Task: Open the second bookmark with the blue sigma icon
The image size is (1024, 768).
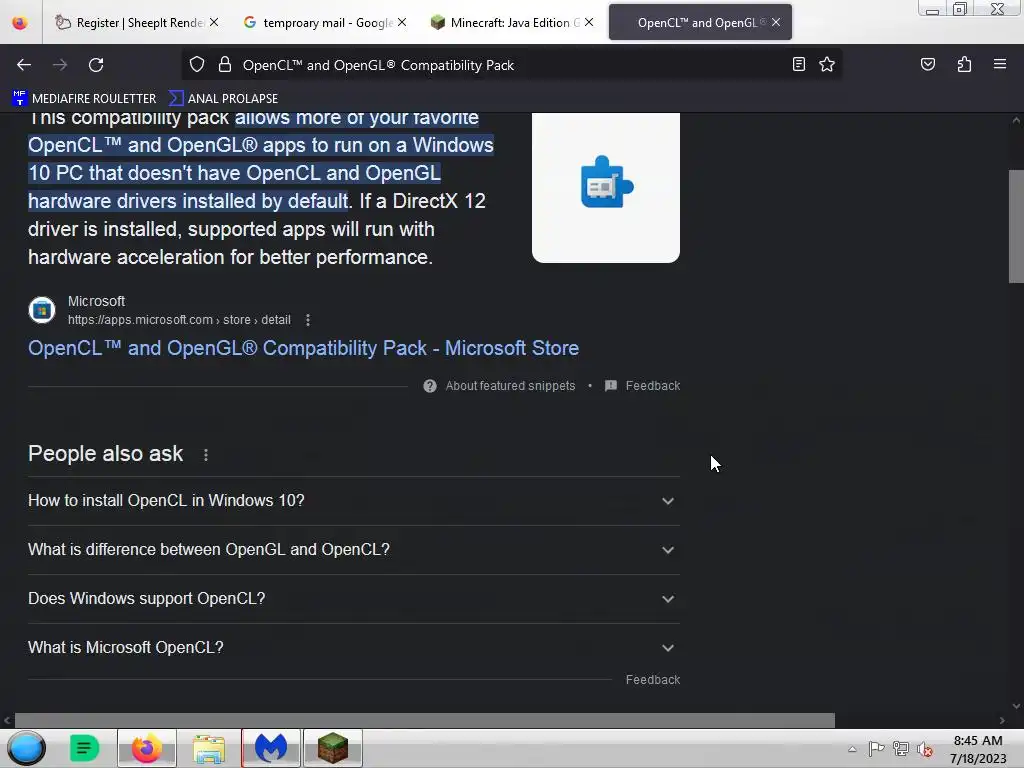Action: 223,99
